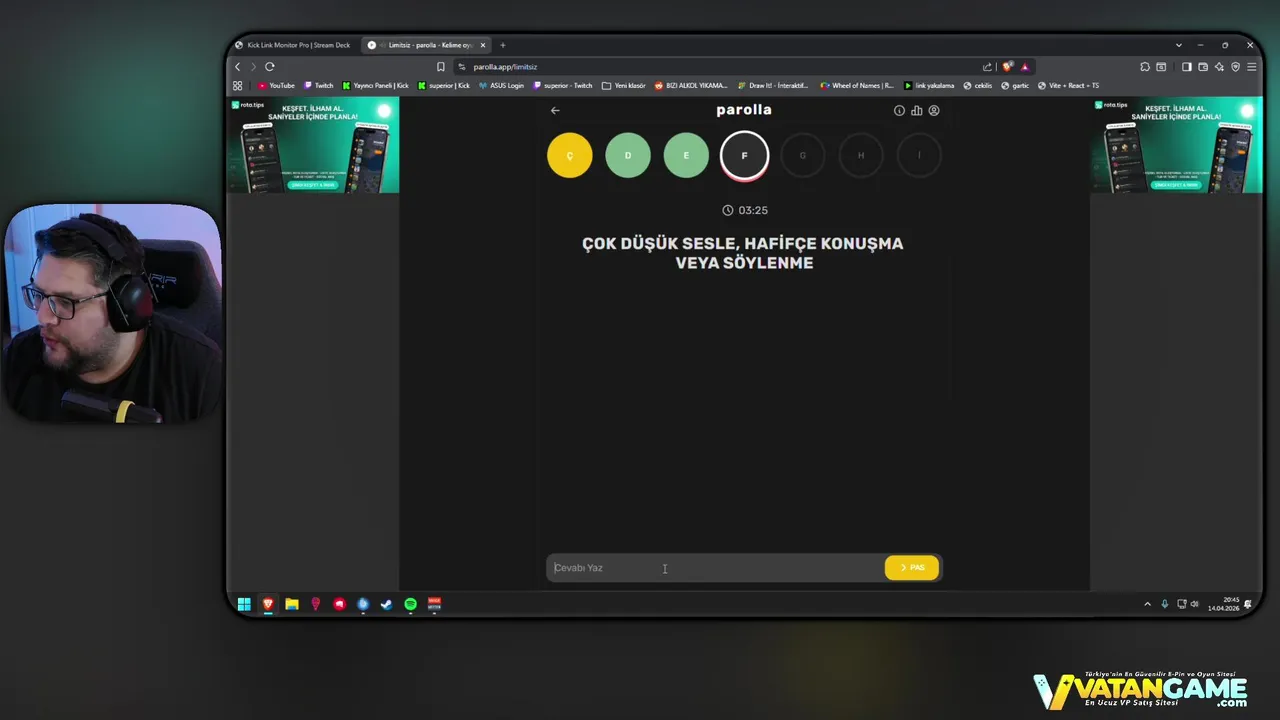The height and width of the screenshot is (720, 1280).
Task: Open Steam from the taskbar
Action: coord(387,604)
